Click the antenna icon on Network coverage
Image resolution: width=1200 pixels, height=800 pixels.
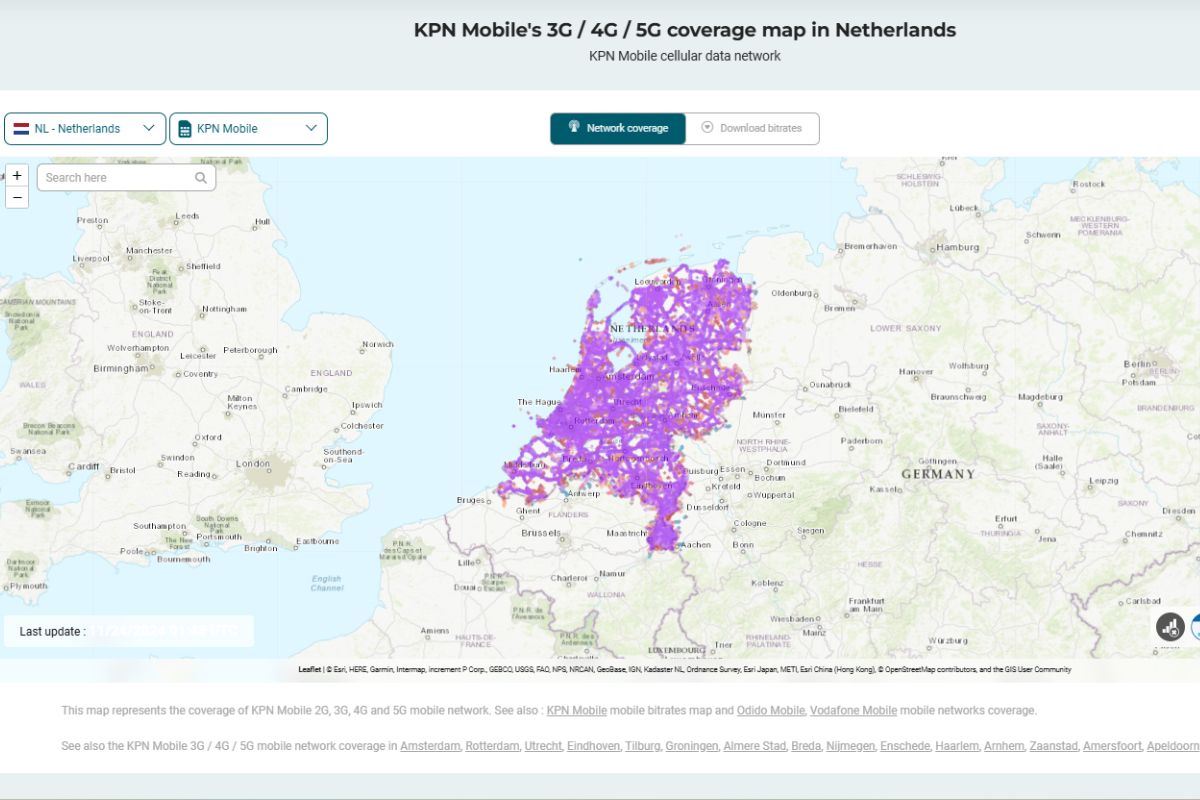click(575, 127)
